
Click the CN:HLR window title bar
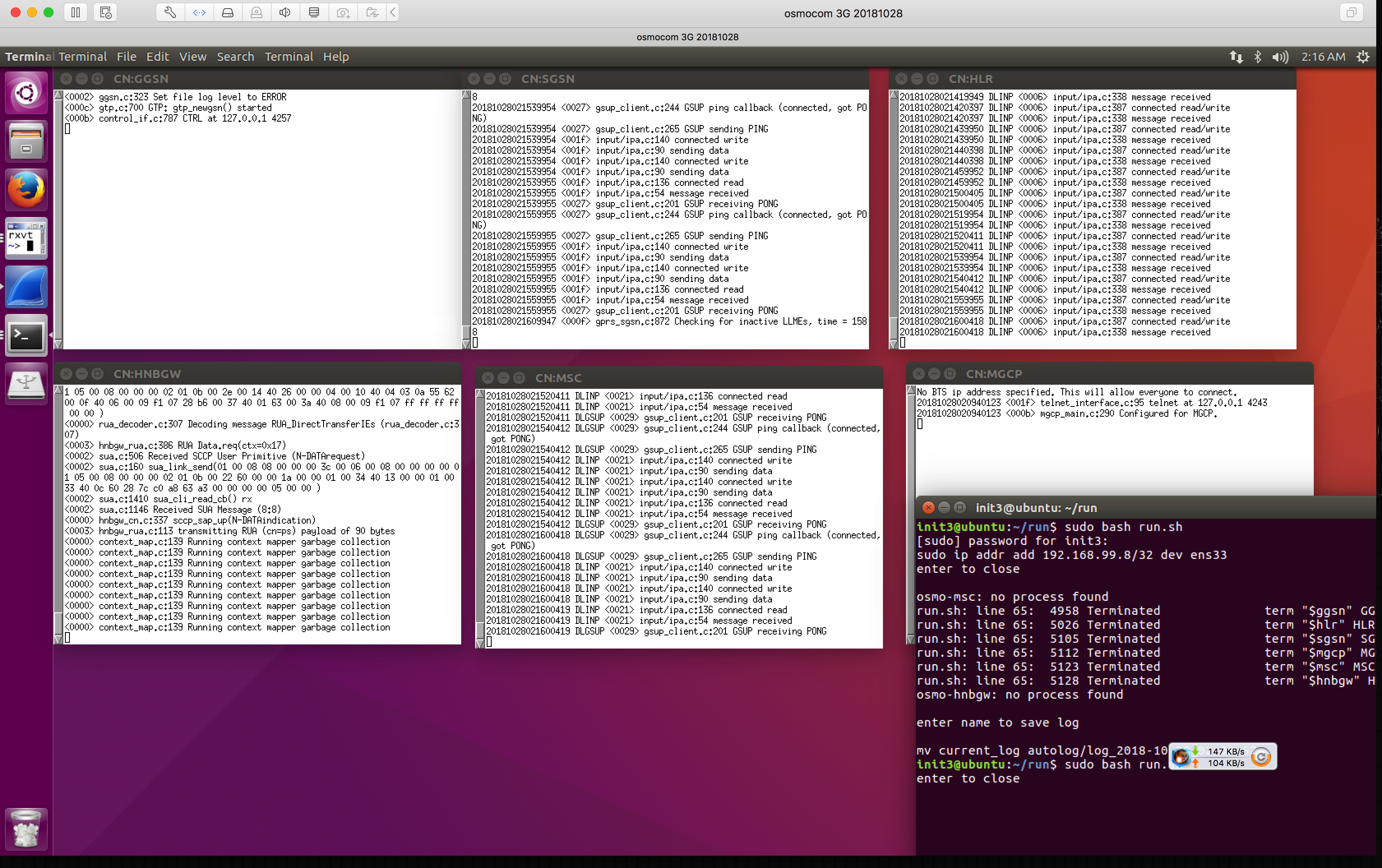pos(1091,78)
